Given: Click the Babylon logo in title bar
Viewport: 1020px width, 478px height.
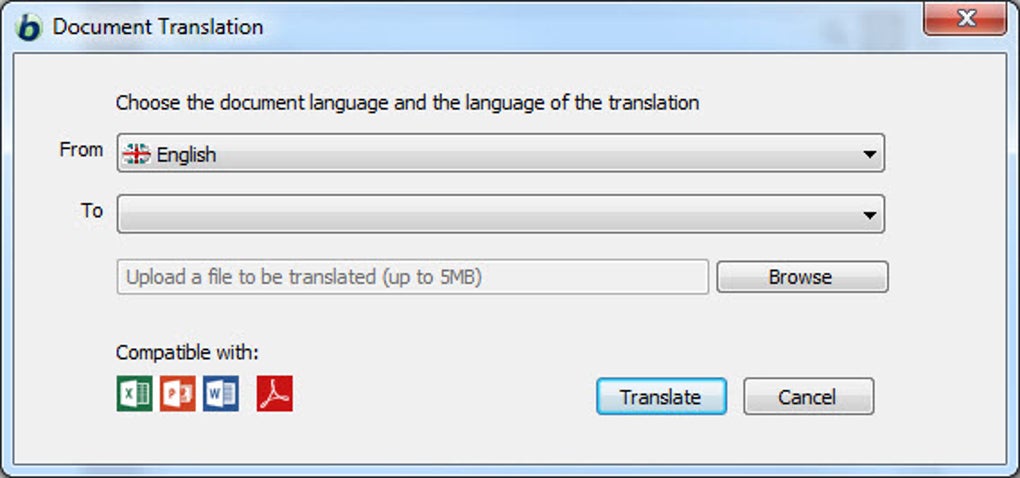Looking at the screenshot, I should coord(30,27).
